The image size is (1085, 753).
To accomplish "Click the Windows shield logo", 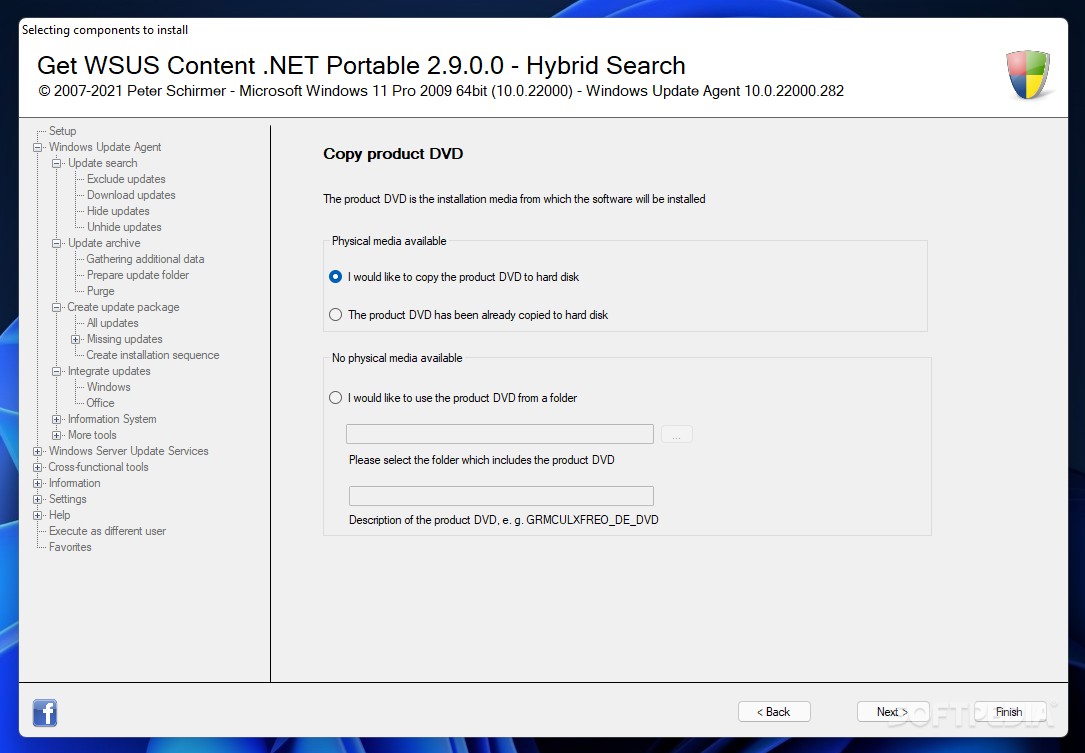I will pyautogui.click(x=1028, y=74).
